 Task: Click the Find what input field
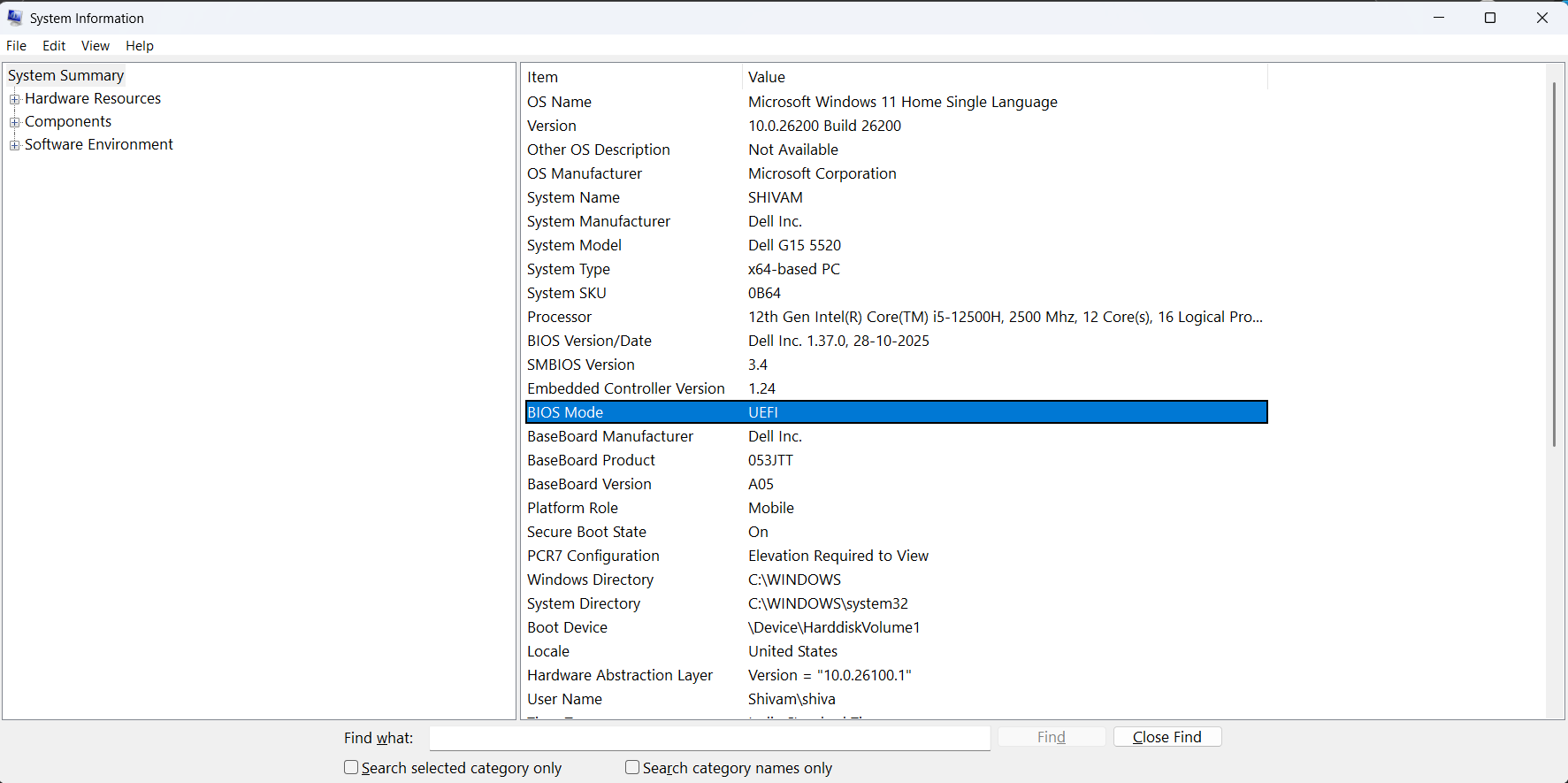point(710,738)
